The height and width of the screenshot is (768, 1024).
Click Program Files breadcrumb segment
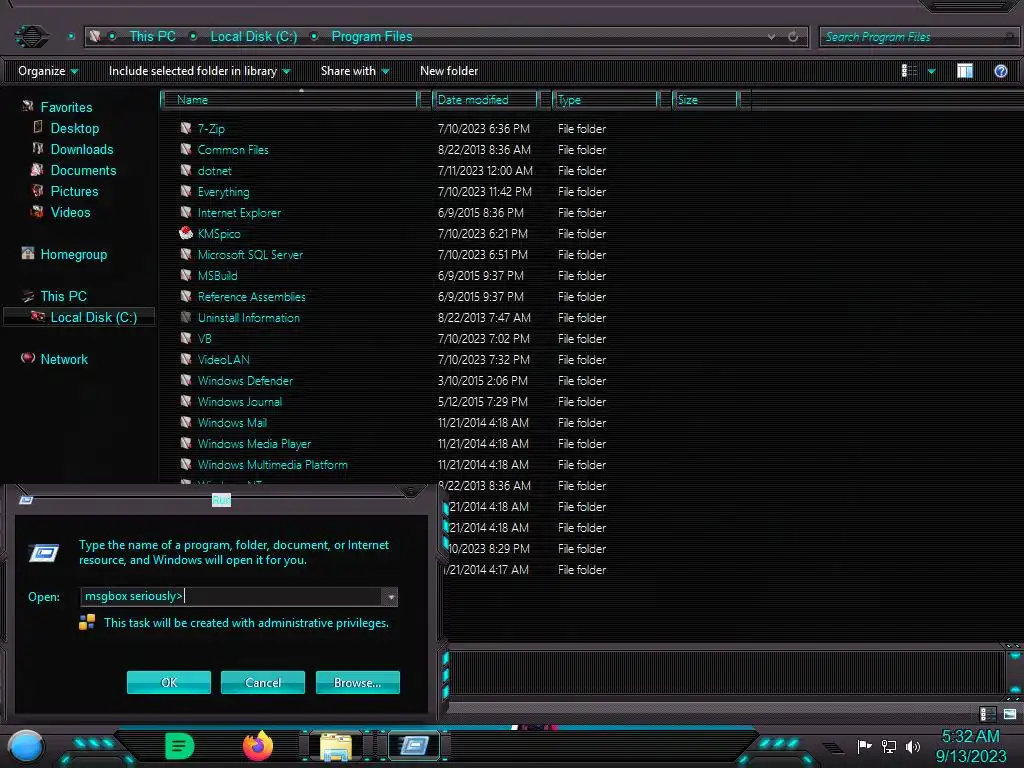(x=372, y=37)
